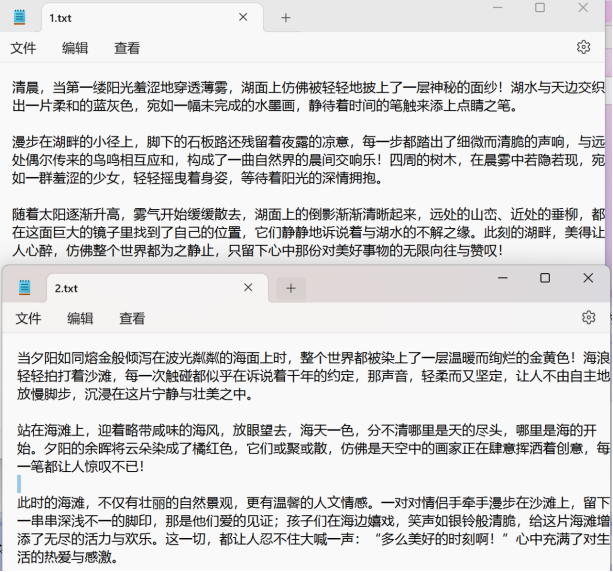Click line starting 轻轻拍打着沙滩 in 2.txt
Viewport: 613px width, 572px height.
click(x=314, y=376)
